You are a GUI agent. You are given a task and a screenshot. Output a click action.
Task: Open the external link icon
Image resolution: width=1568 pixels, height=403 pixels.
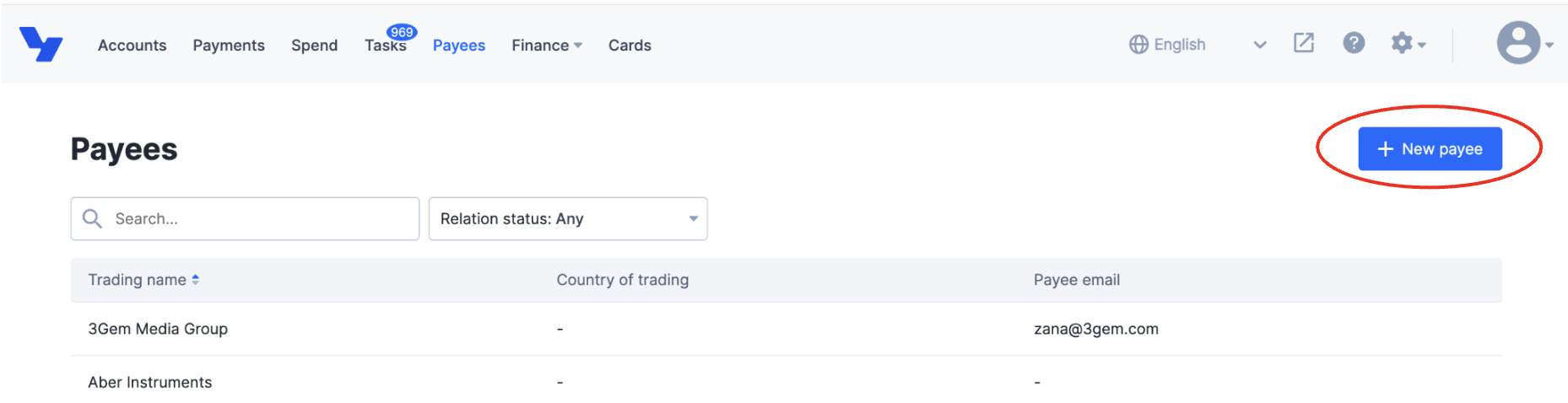1303,43
